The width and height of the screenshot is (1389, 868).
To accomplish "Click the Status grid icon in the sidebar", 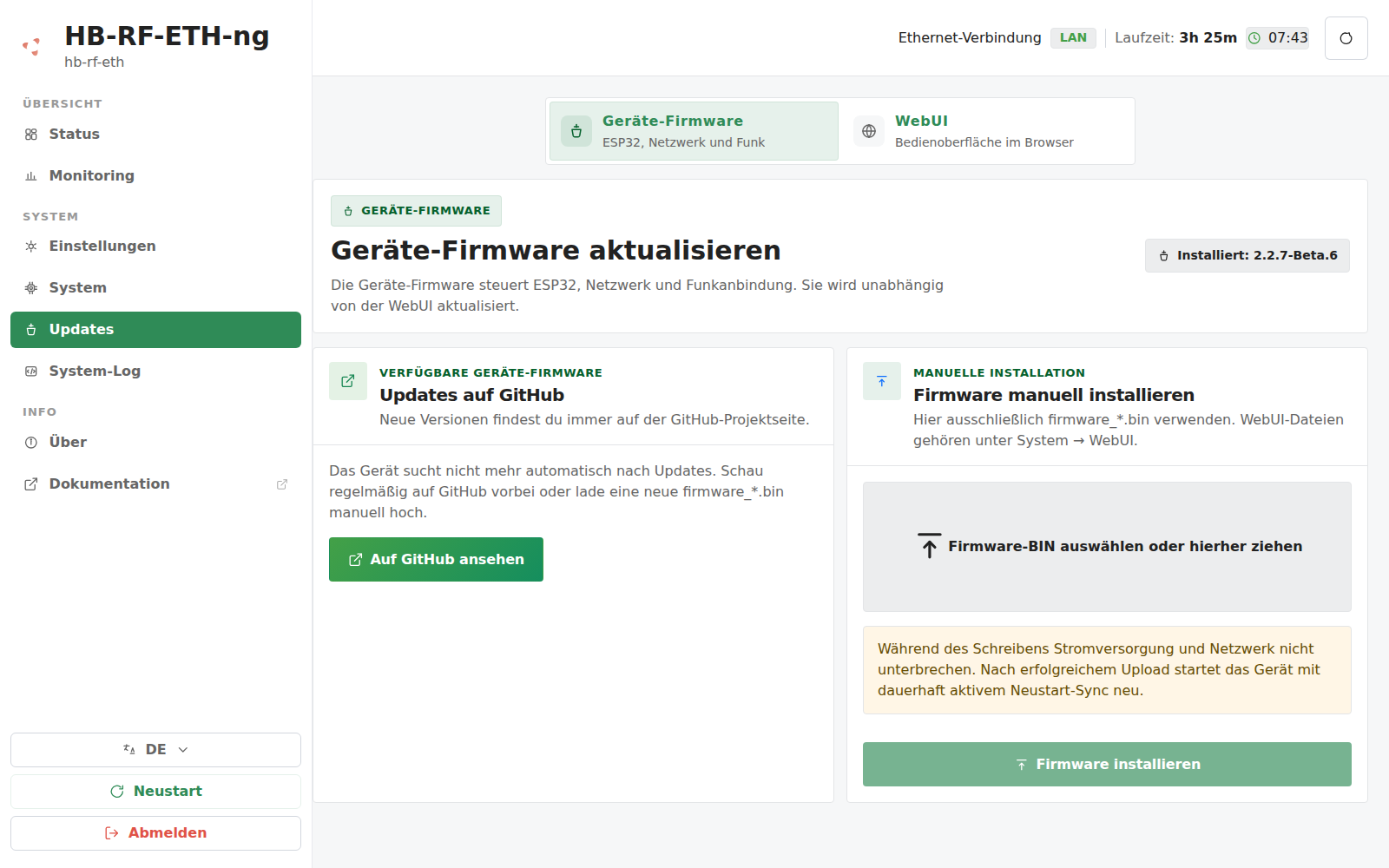I will (31, 135).
